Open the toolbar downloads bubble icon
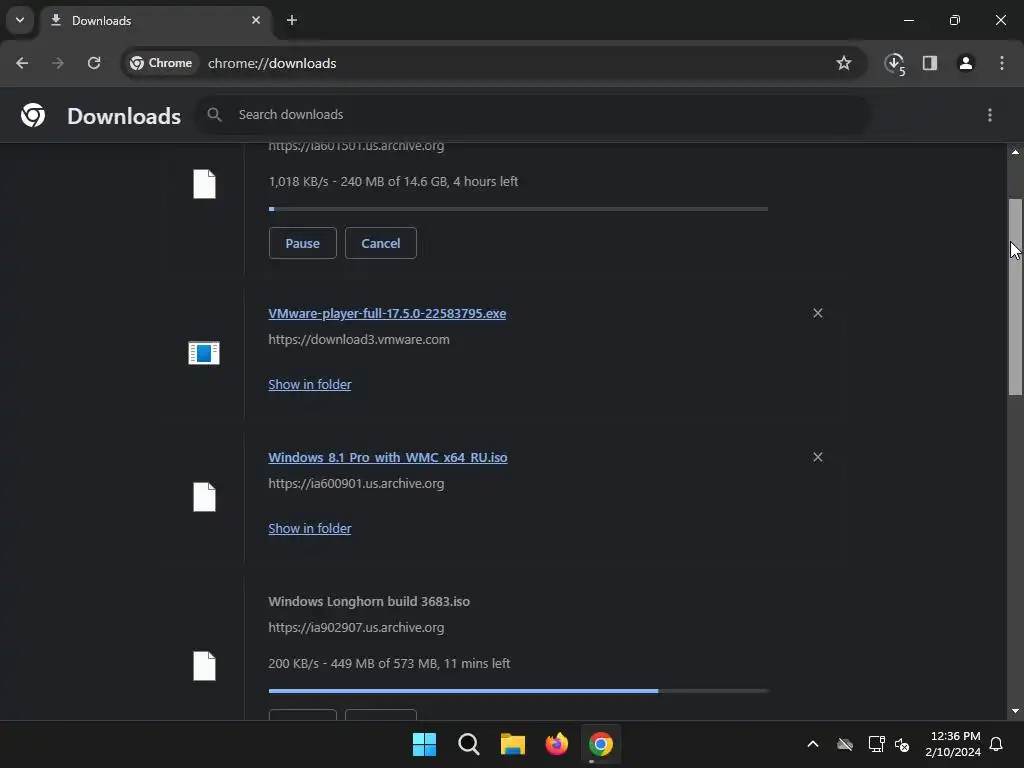1024x768 pixels. click(x=895, y=63)
